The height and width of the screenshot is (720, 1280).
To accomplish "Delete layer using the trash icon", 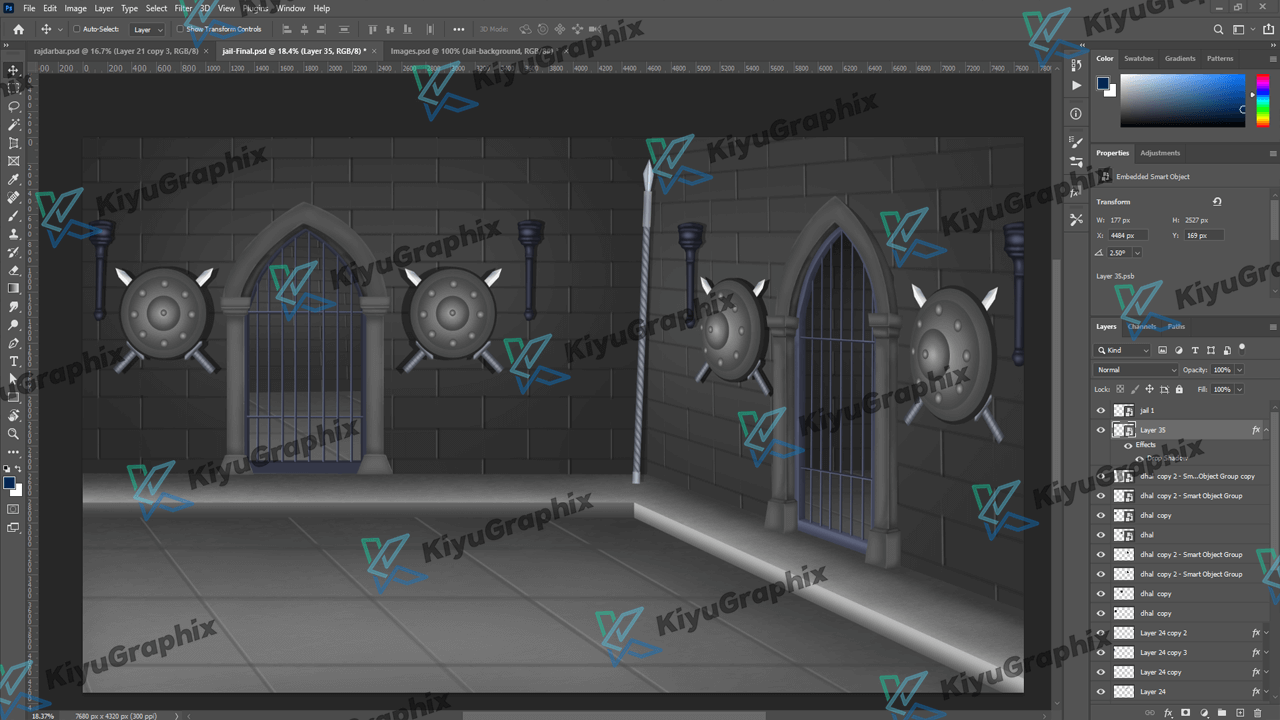I will tap(1258, 713).
